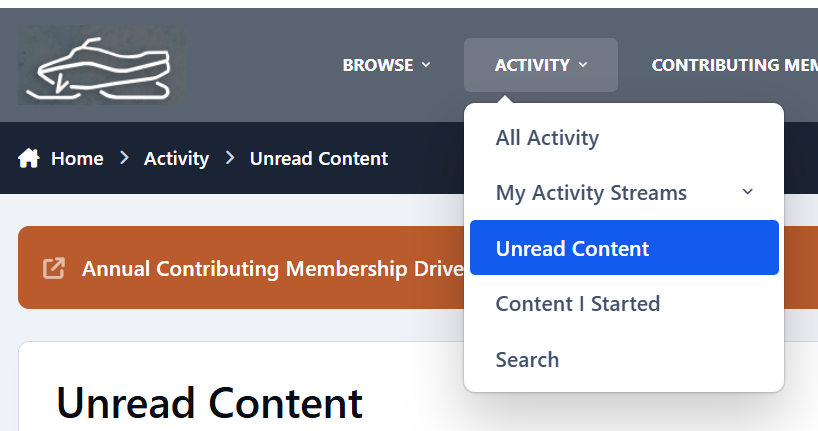Open the CONTRIBUTING MEMBERS nav item
This screenshot has height=431, width=818.
pyautogui.click(x=735, y=65)
